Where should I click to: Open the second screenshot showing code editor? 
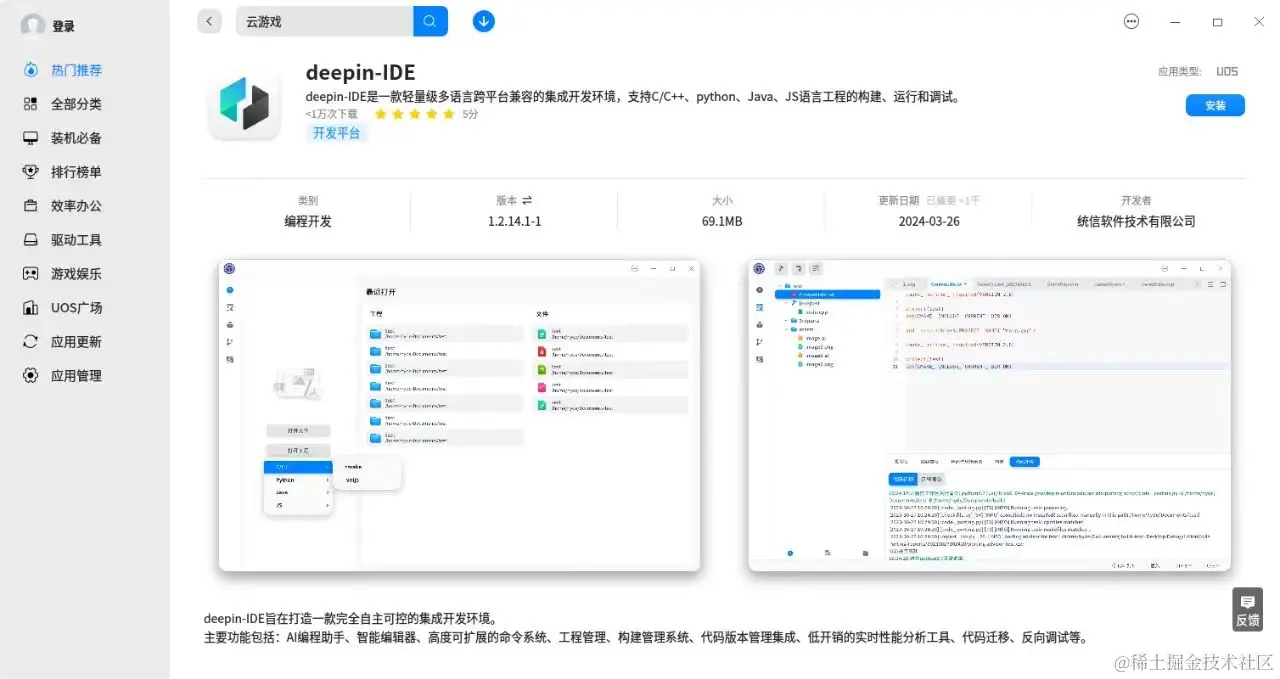point(990,415)
